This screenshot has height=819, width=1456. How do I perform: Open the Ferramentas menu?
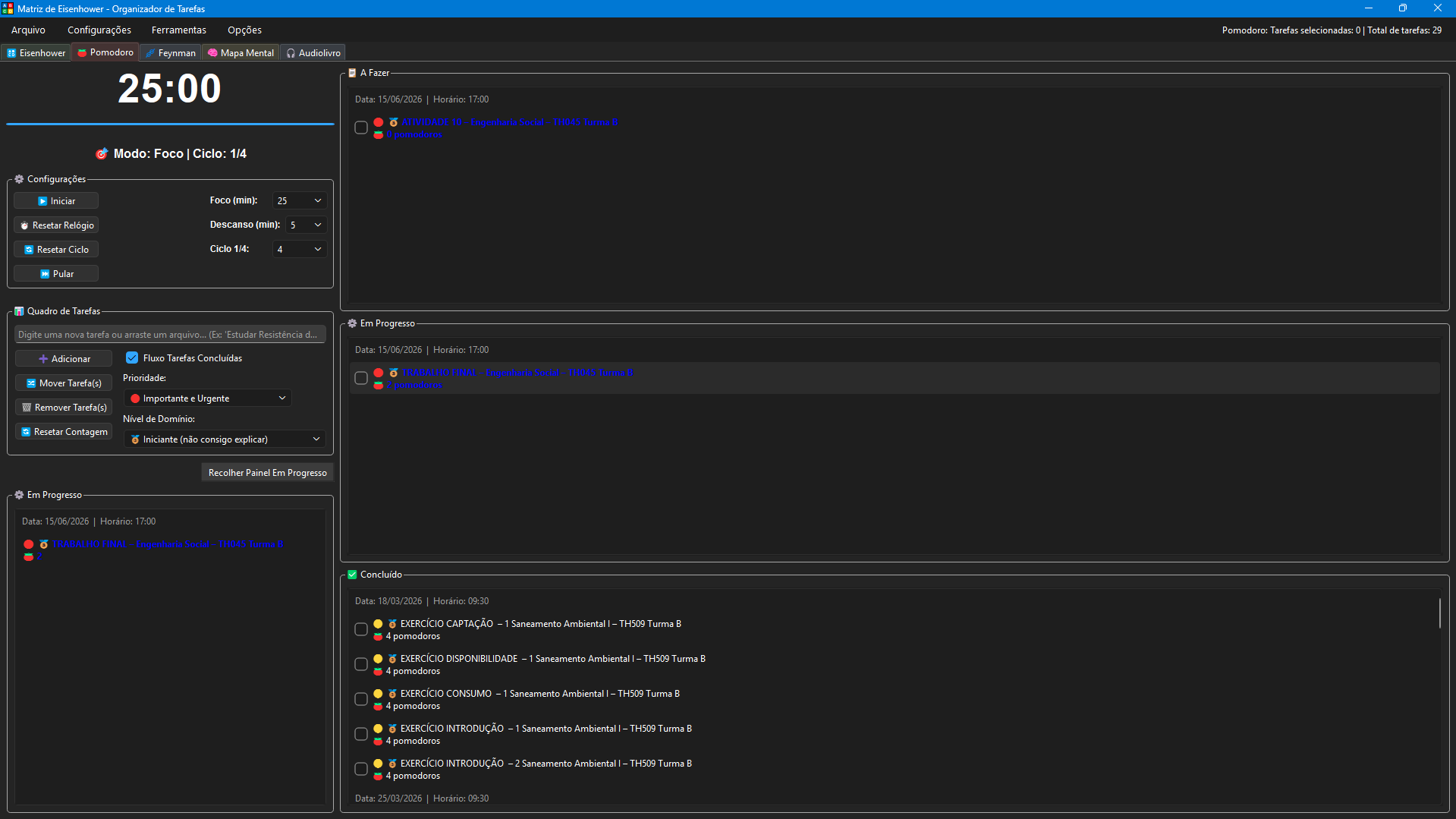(179, 30)
